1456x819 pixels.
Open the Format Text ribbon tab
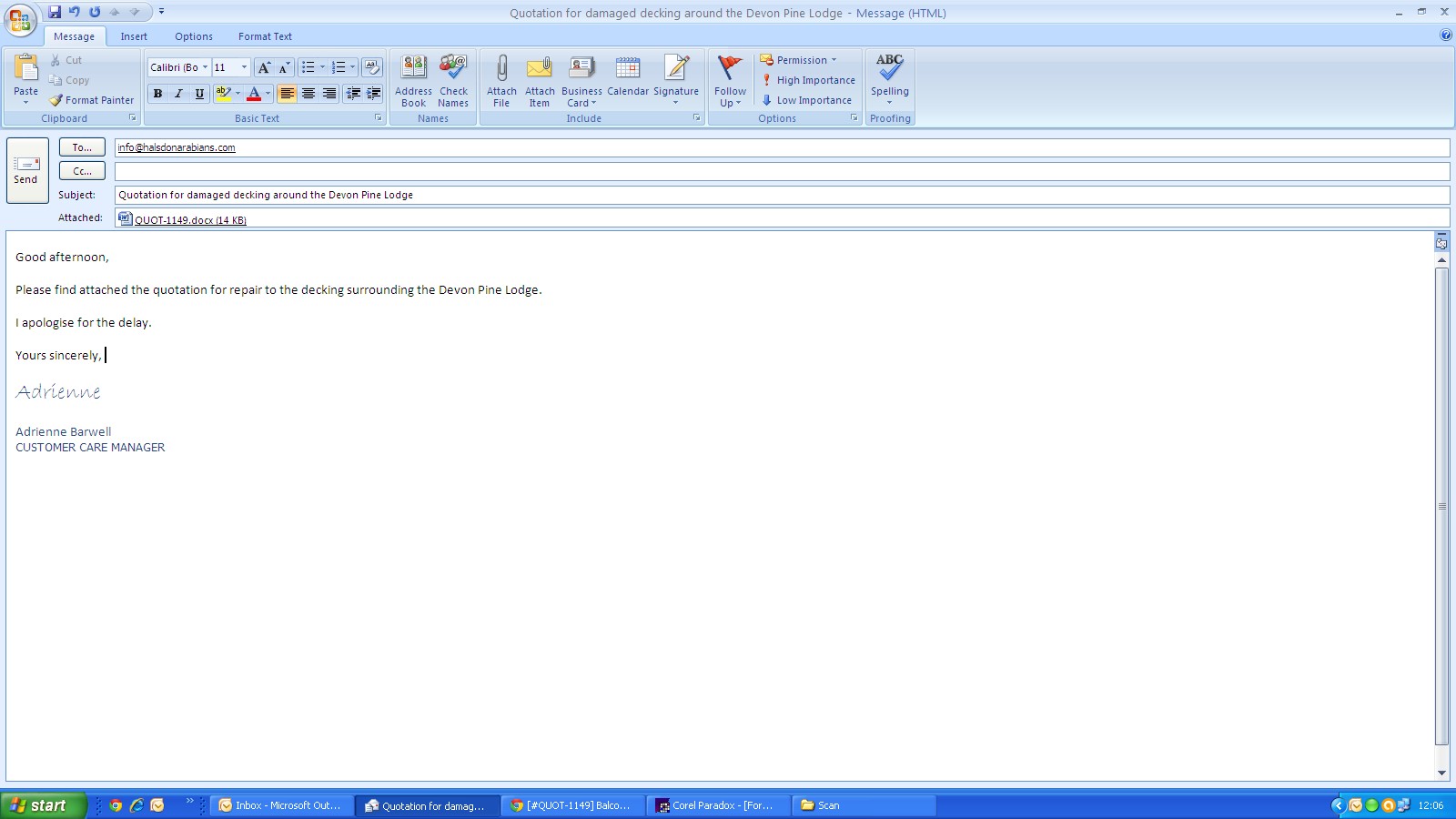tap(265, 36)
